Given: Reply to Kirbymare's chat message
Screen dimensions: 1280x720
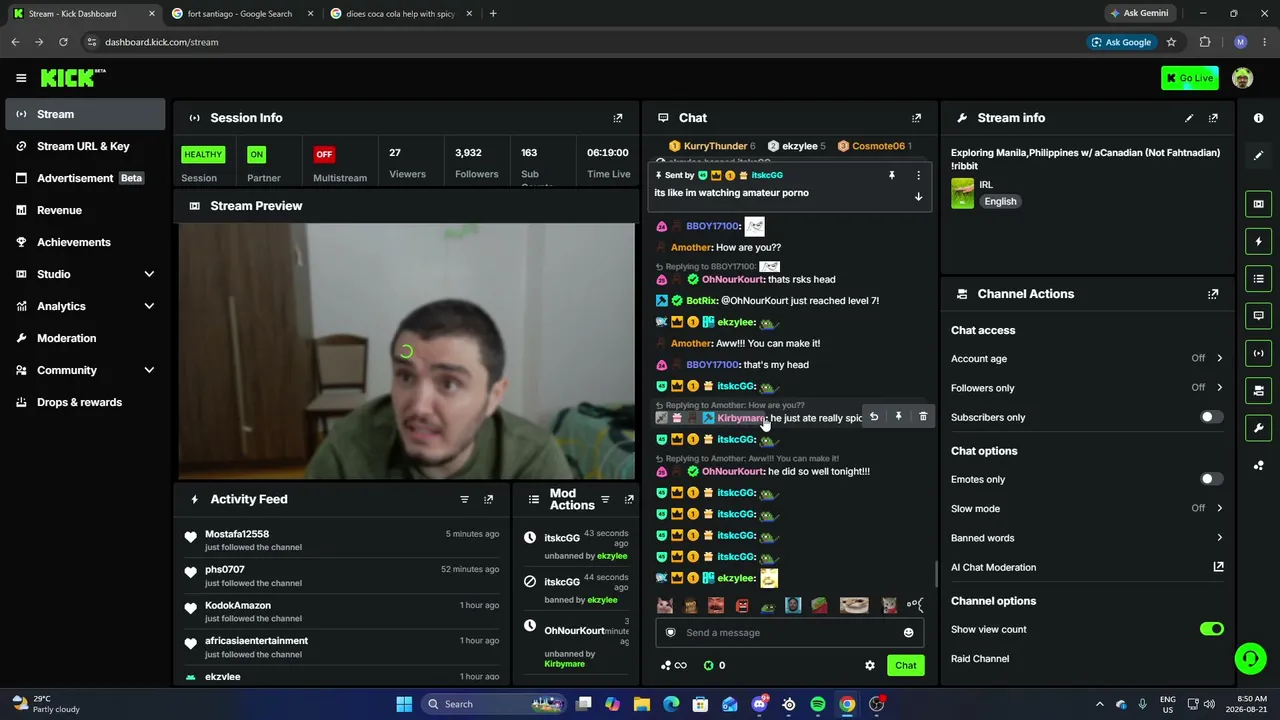Looking at the screenshot, I should (874, 417).
